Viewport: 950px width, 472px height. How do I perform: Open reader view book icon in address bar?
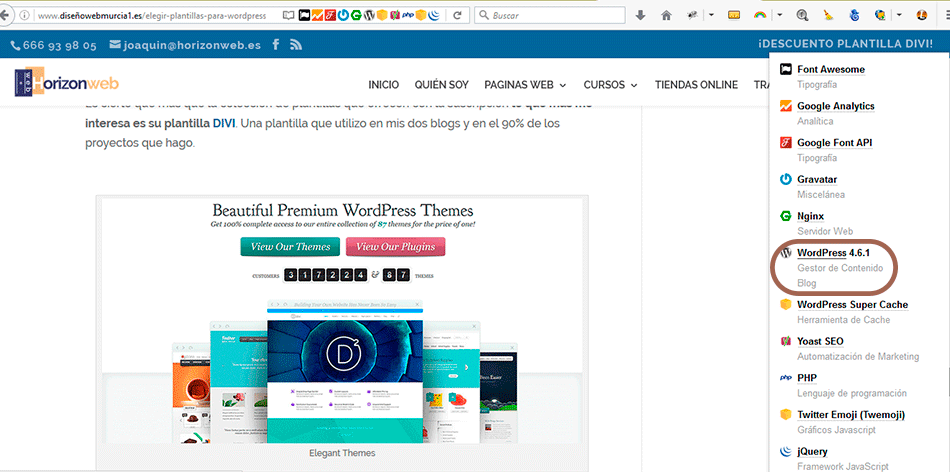290,15
